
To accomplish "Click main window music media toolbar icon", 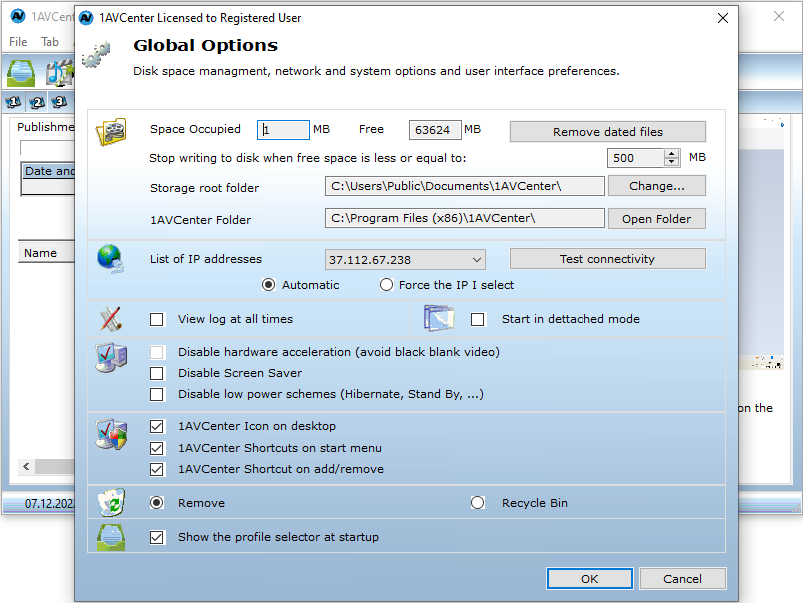I will pos(59,73).
